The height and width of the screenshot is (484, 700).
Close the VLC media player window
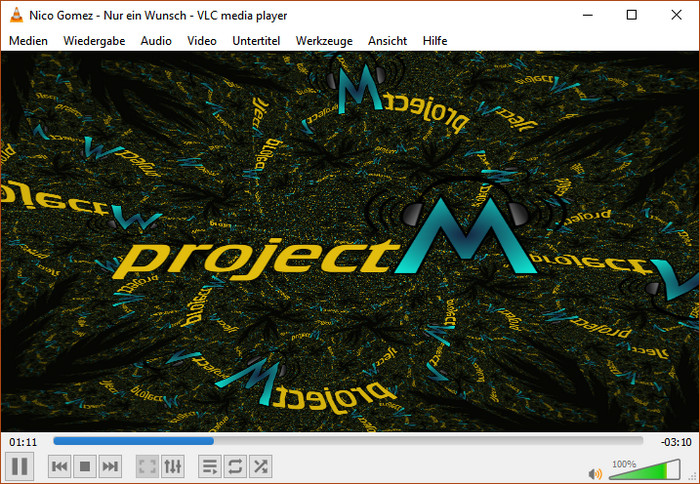pyautogui.click(x=676, y=15)
